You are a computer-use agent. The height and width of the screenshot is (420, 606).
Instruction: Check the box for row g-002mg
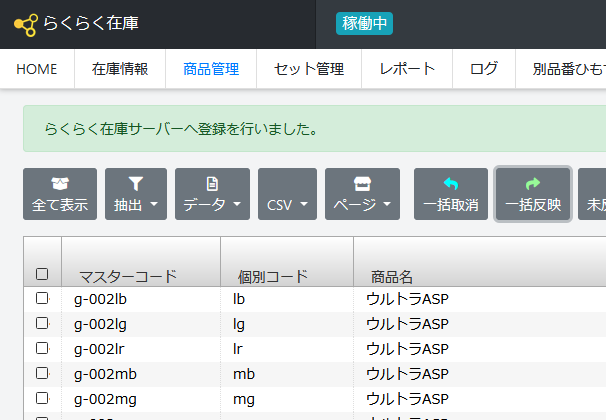click(42, 398)
